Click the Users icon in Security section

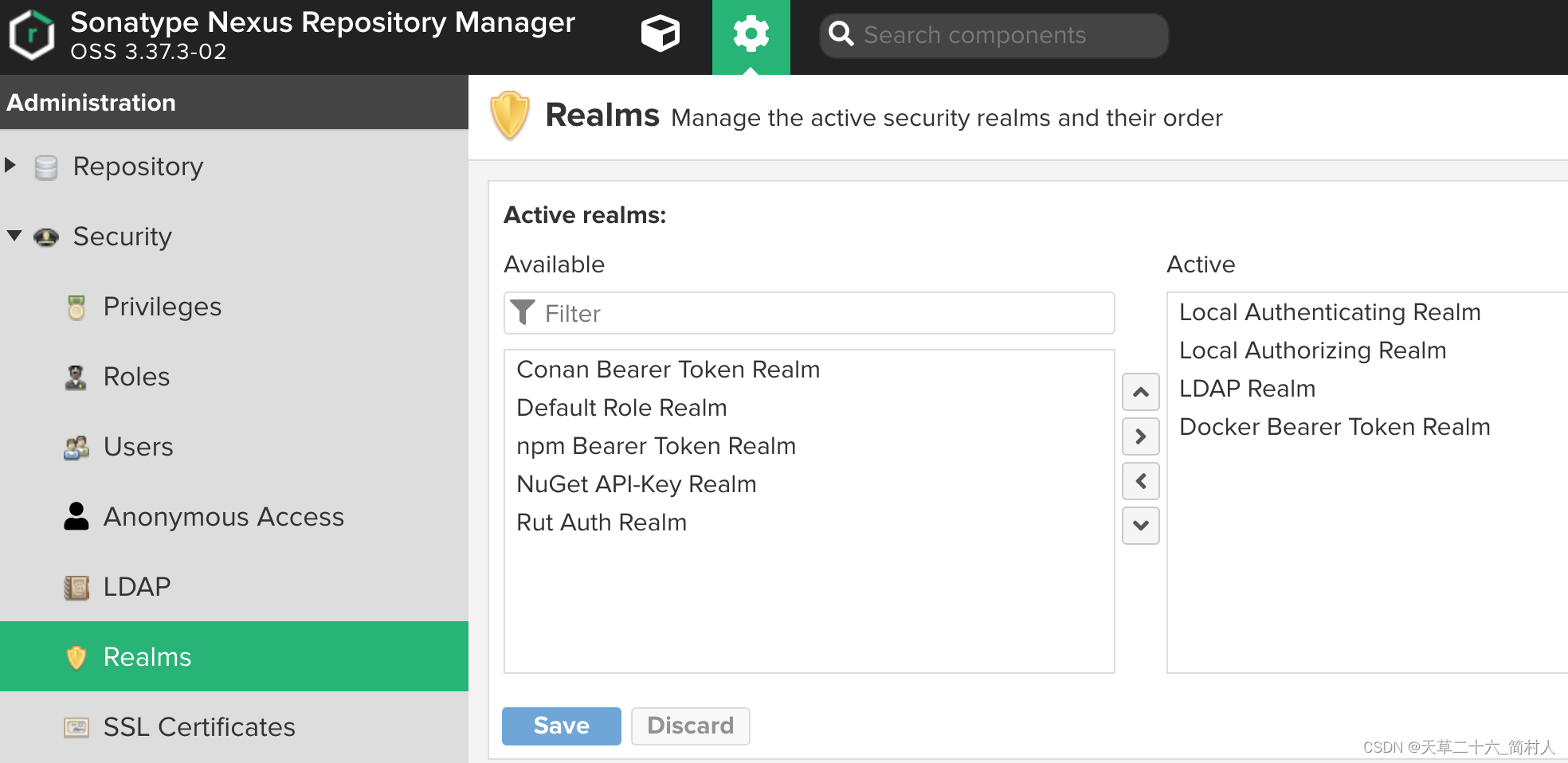pyautogui.click(x=76, y=447)
